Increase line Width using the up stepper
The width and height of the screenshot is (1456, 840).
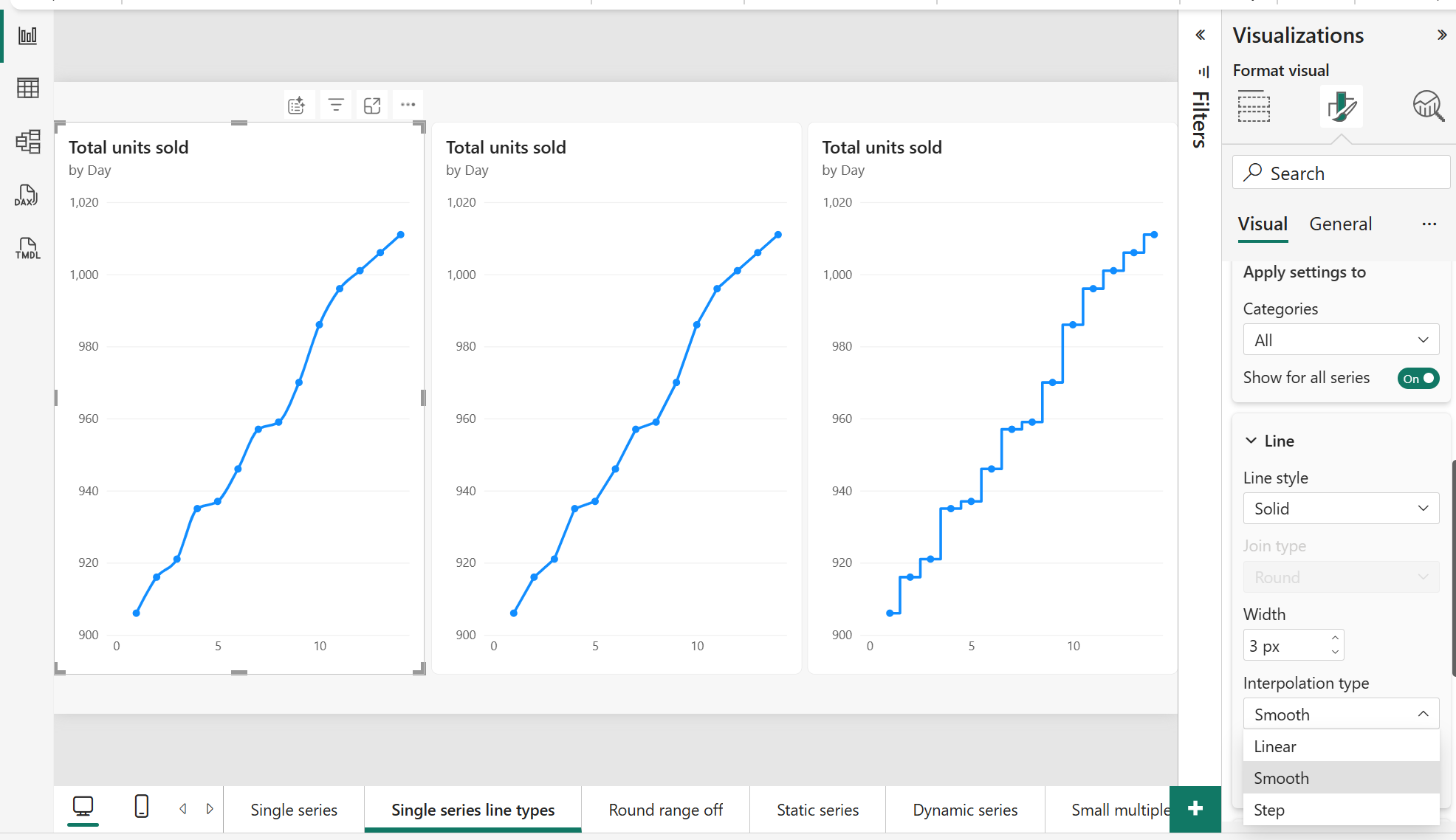pos(1334,638)
